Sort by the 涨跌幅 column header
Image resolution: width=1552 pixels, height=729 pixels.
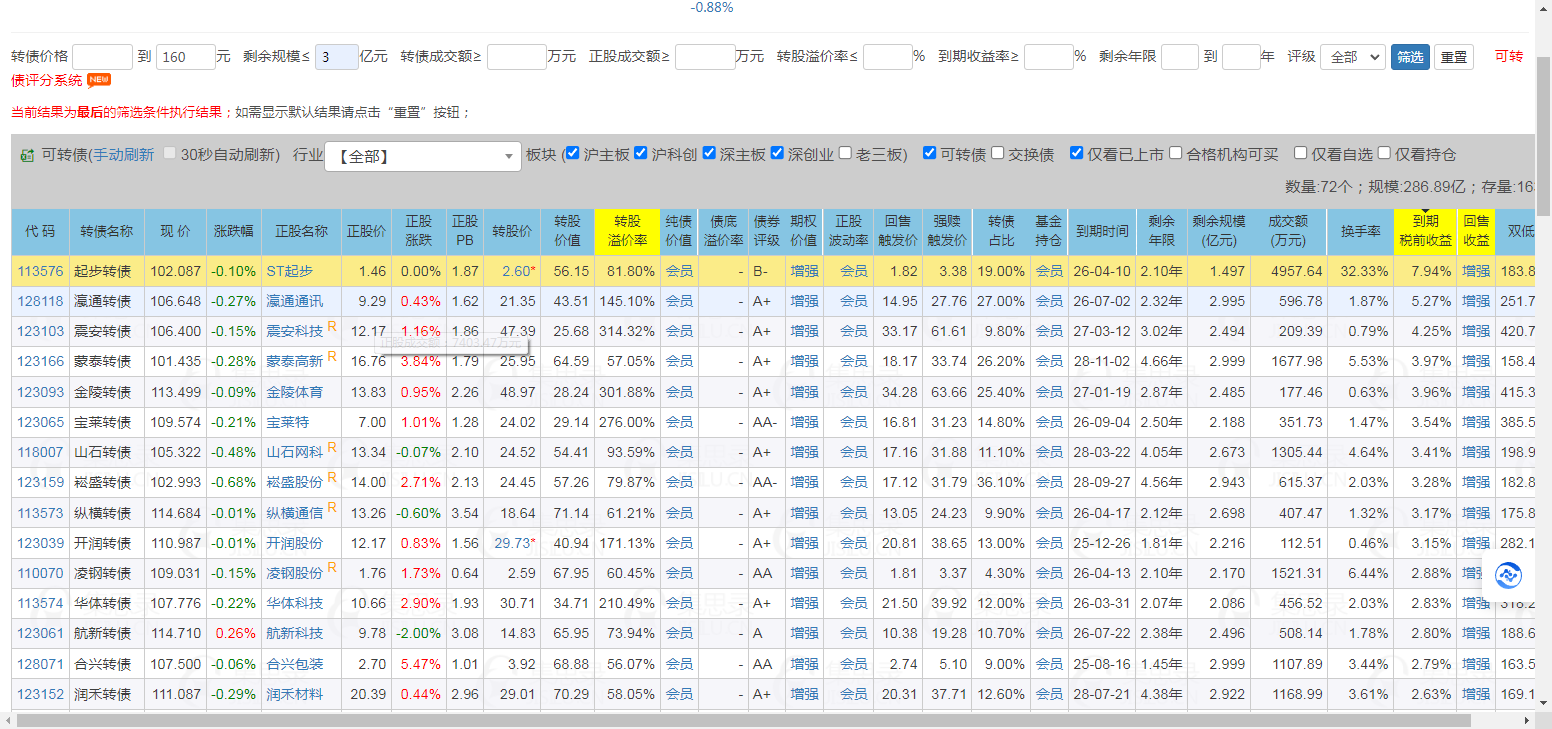pos(234,231)
